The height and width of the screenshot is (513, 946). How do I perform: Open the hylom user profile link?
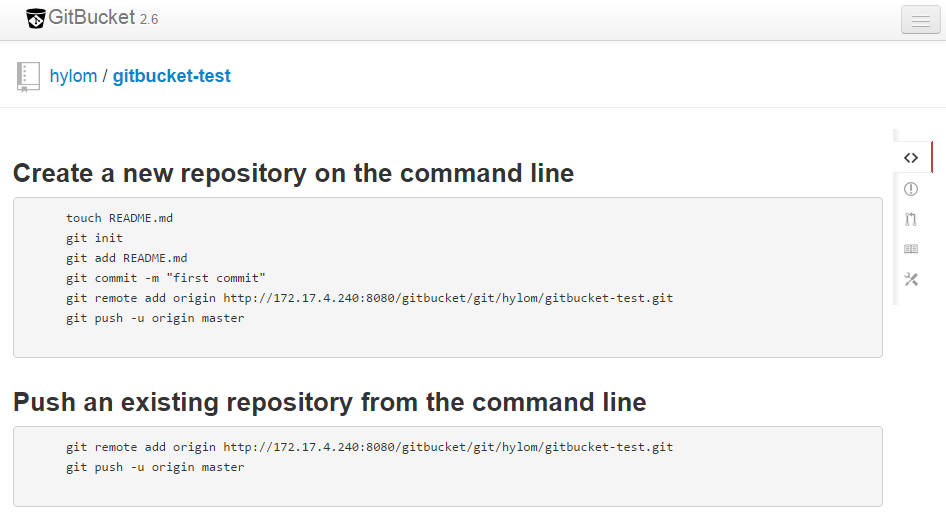(x=73, y=76)
